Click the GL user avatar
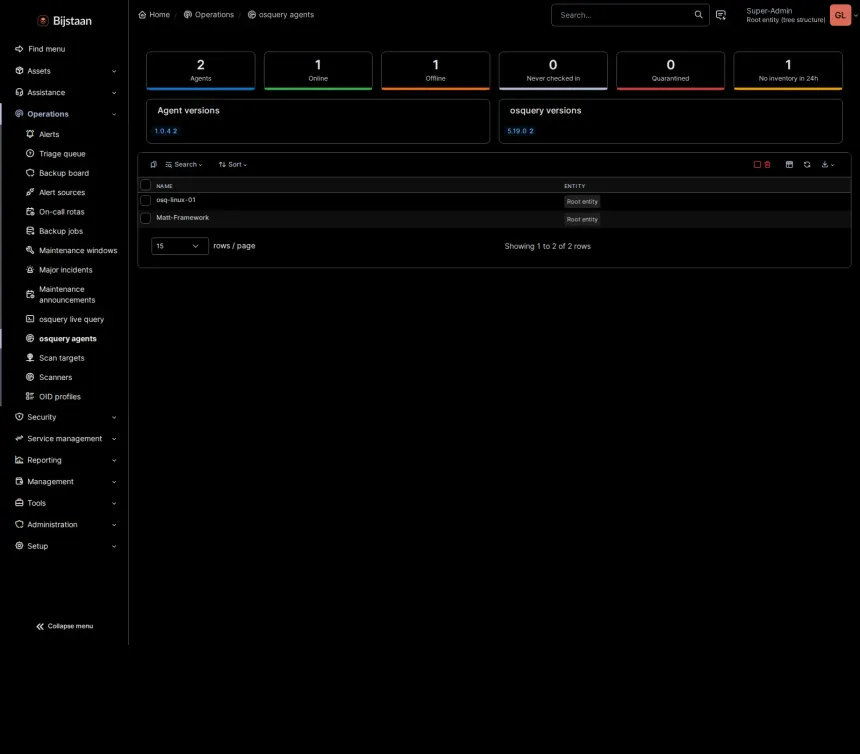This screenshot has width=860, height=754. [840, 15]
